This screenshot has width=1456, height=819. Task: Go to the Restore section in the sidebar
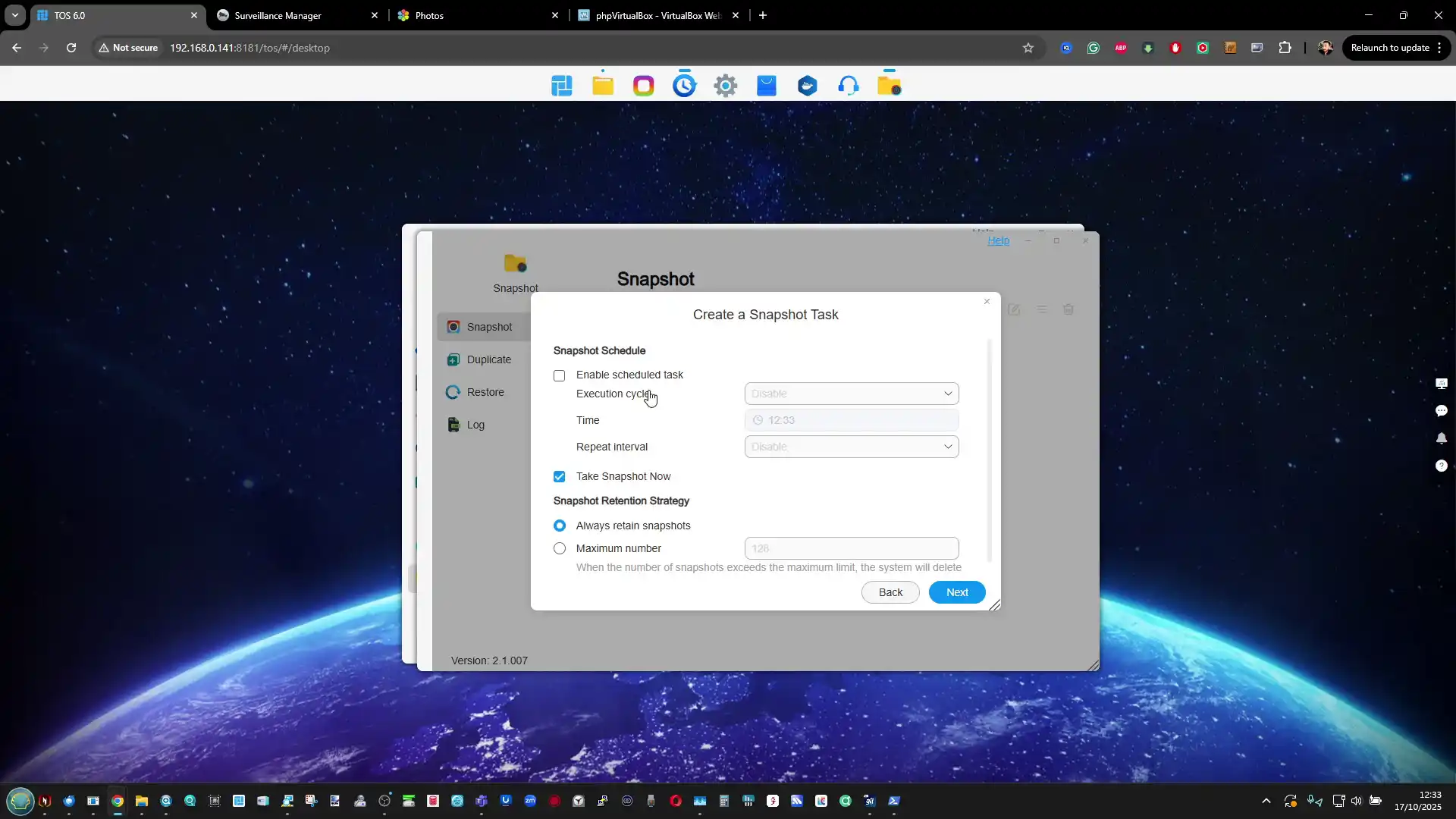coord(485,392)
